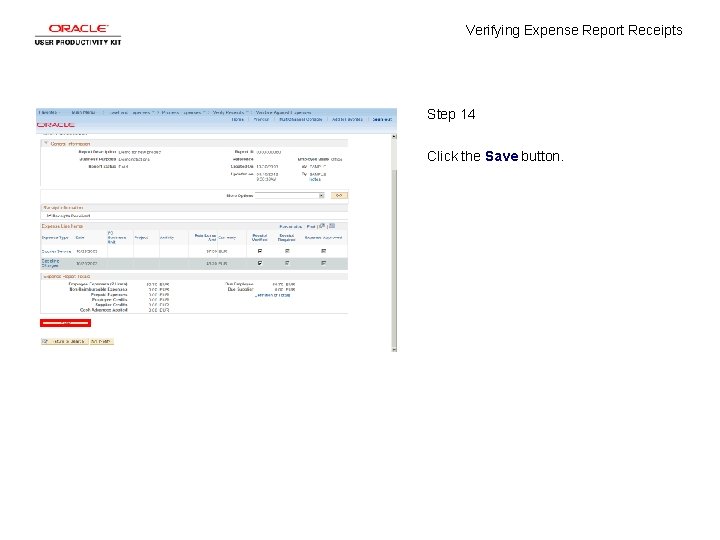
Task: Toggle the All Receipts Received checkbox
Action: (48, 215)
